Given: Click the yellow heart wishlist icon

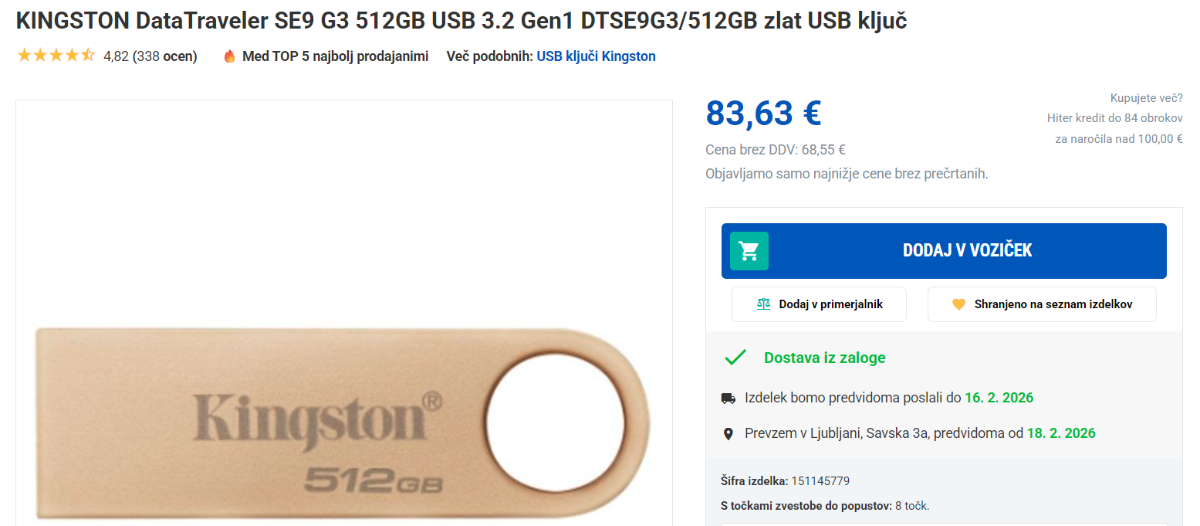Looking at the screenshot, I should pos(958,305).
